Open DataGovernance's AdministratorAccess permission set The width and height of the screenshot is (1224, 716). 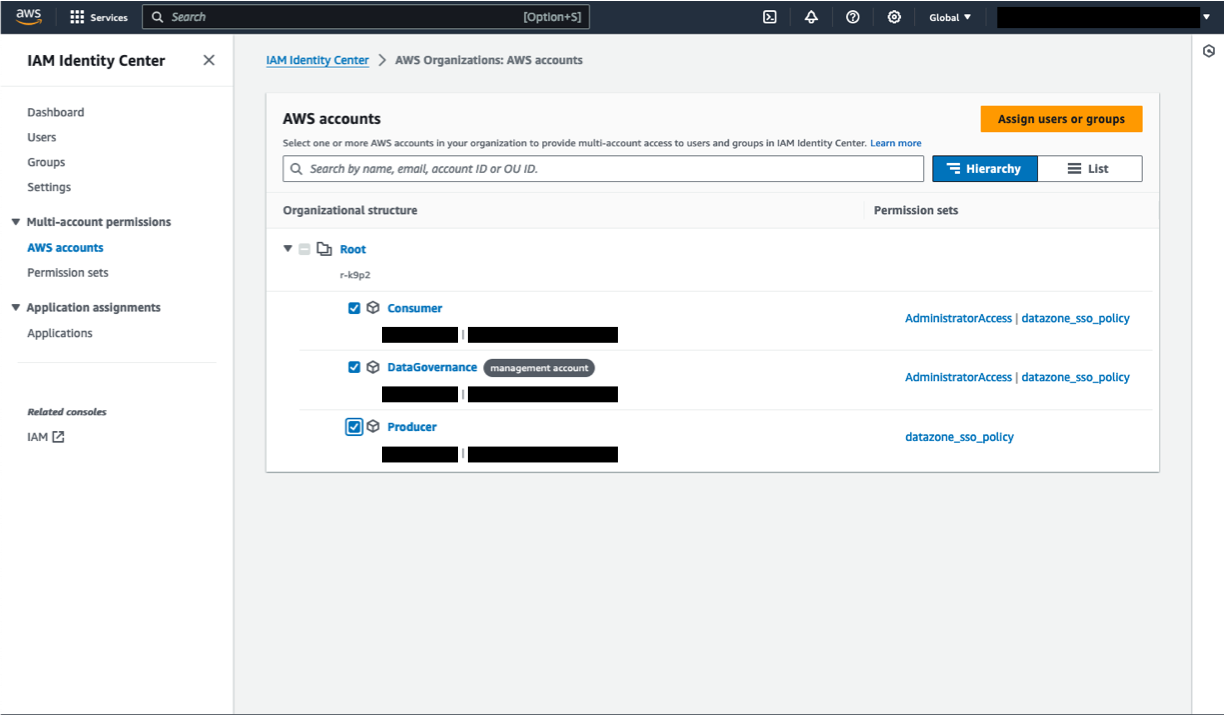tap(958, 377)
